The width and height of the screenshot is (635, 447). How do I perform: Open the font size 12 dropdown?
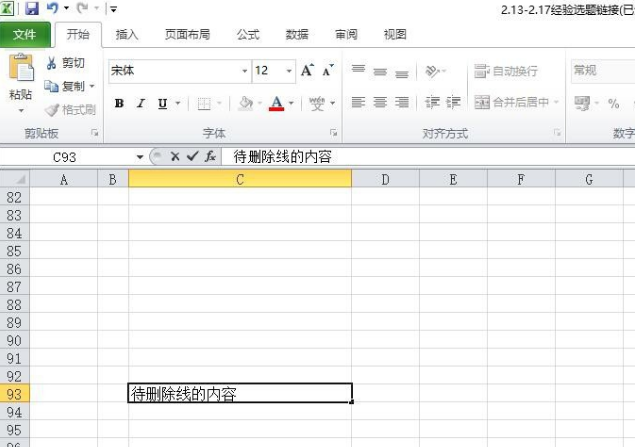click(289, 71)
